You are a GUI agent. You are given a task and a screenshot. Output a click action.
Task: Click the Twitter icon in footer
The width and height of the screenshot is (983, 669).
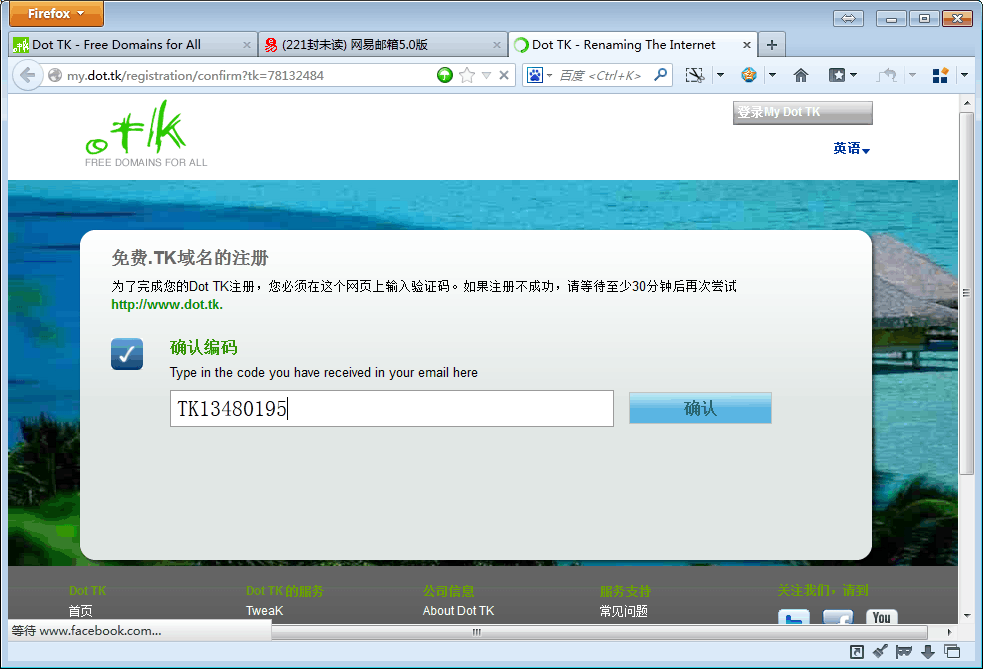coord(794,618)
